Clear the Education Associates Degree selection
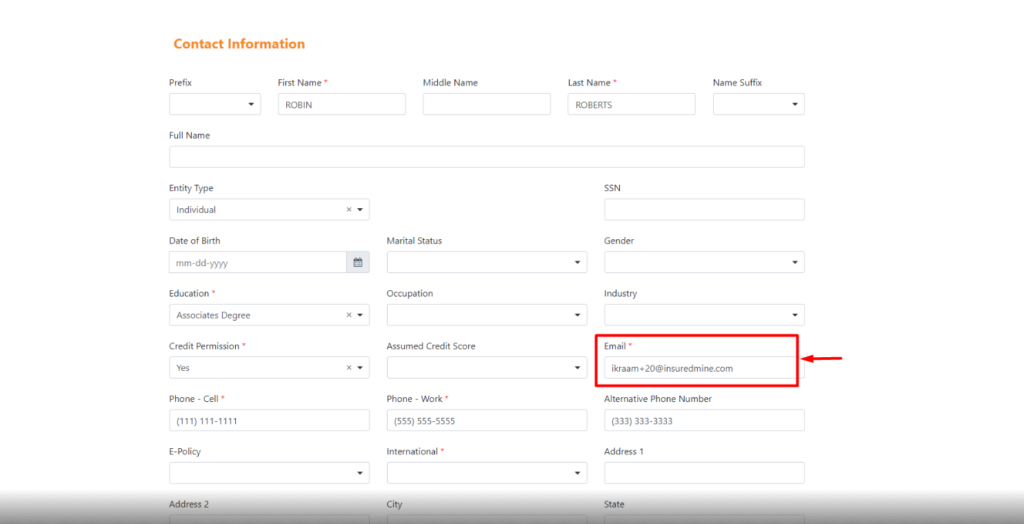 pos(349,315)
